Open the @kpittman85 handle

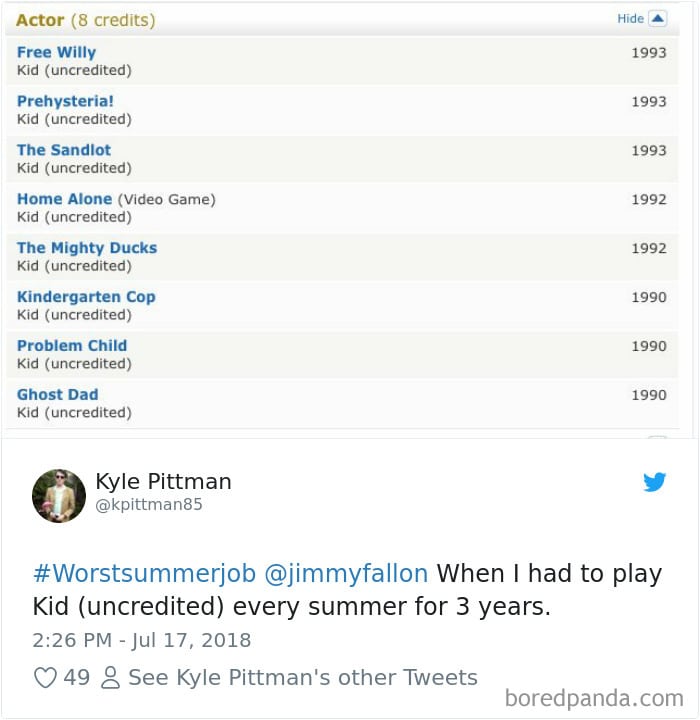tap(148, 505)
